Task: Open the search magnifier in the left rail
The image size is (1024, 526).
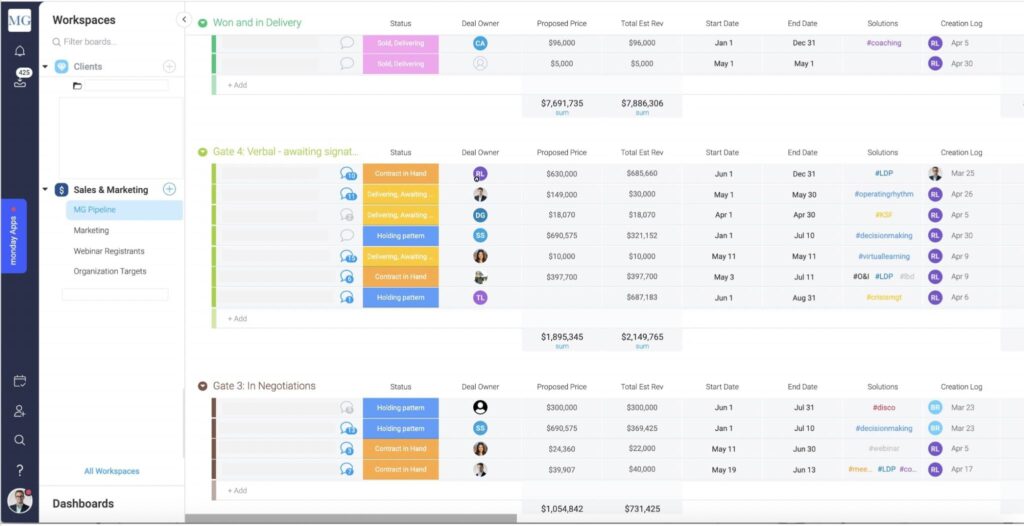Action: [x=19, y=440]
